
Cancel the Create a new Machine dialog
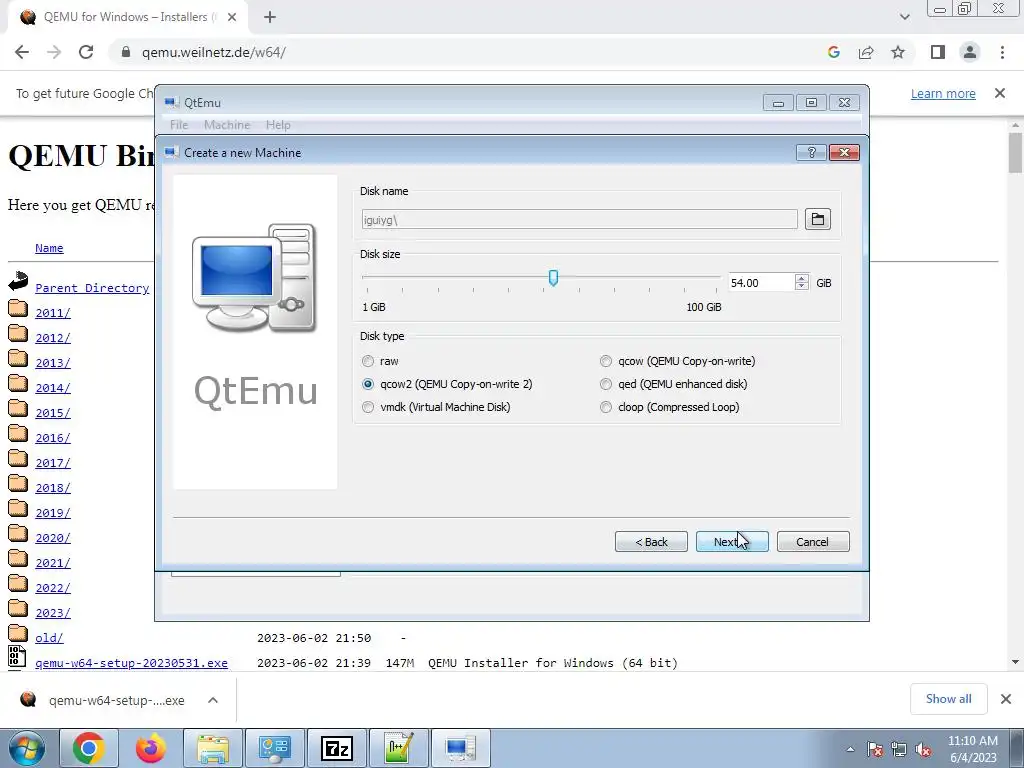(x=813, y=541)
